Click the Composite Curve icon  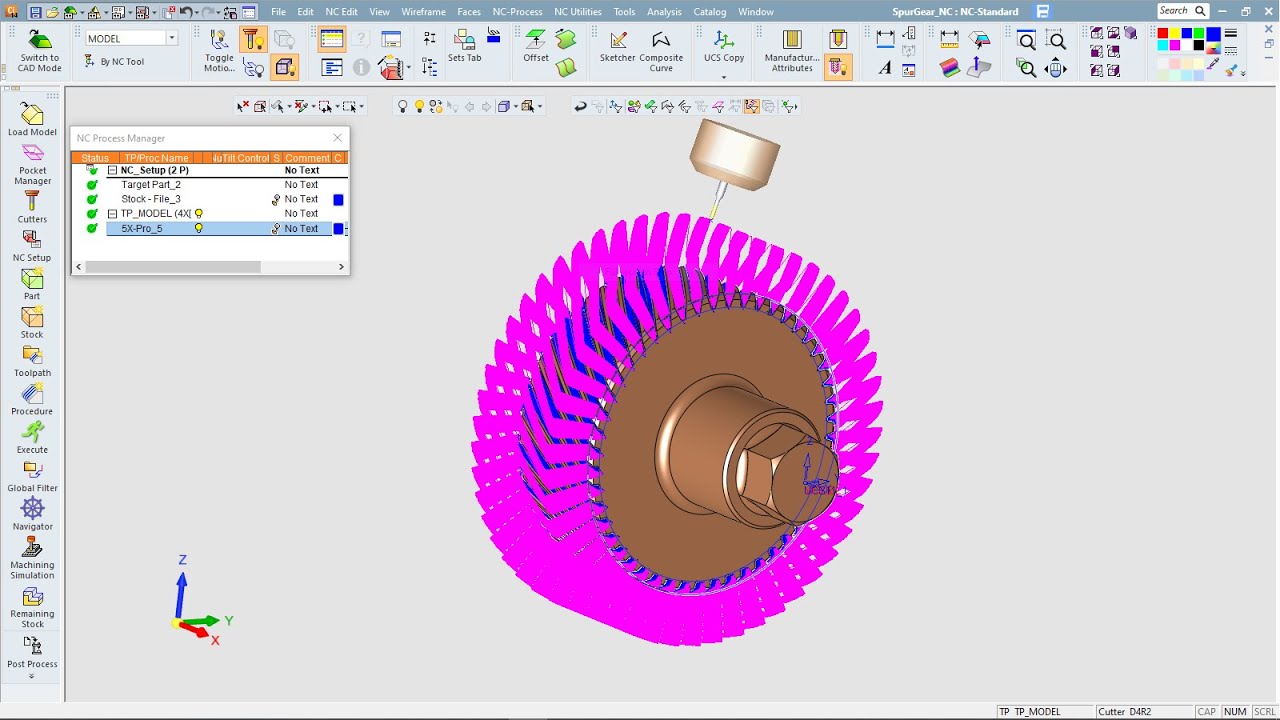tap(661, 40)
